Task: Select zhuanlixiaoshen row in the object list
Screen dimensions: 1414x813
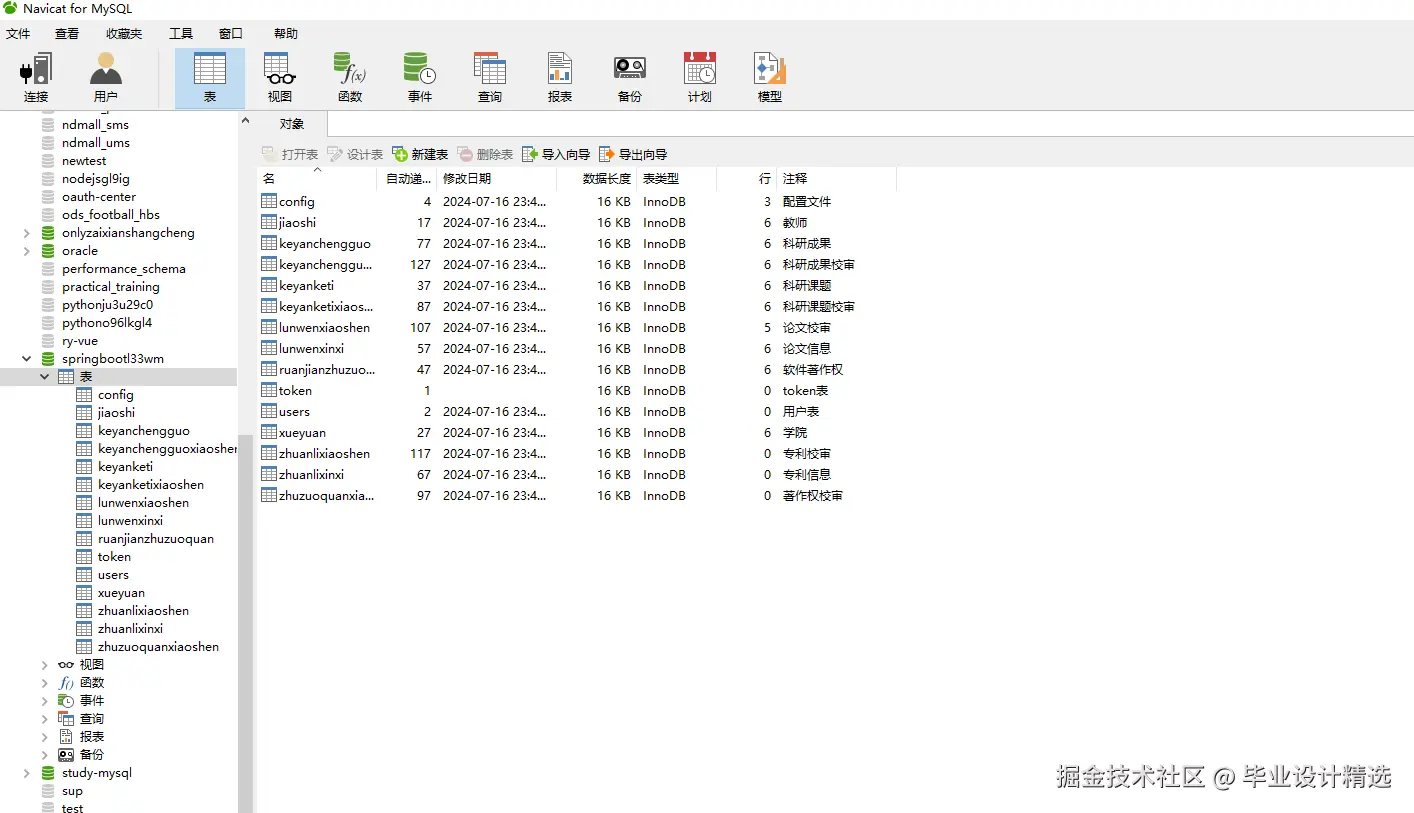Action: tap(577, 454)
